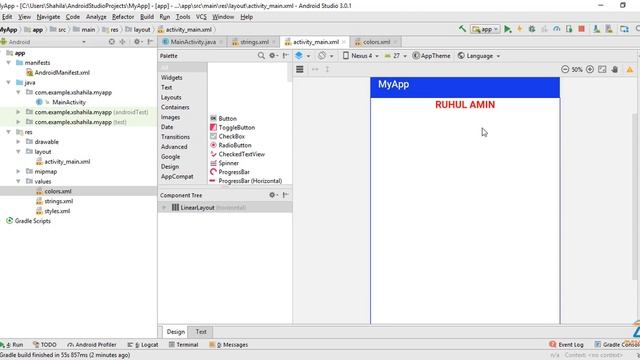This screenshot has height=360, width=640.
Task: Pick CheckBox from the Palette list
Action: 227,136
